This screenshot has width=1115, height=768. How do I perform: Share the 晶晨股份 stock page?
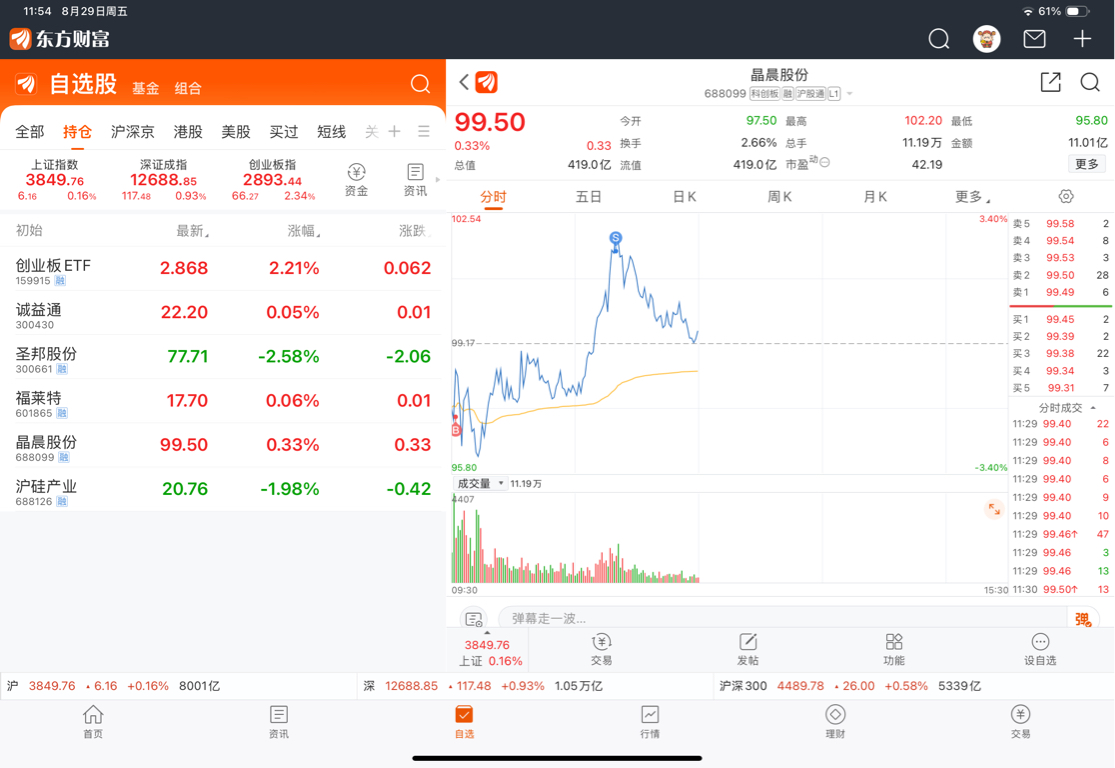click(x=1050, y=82)
